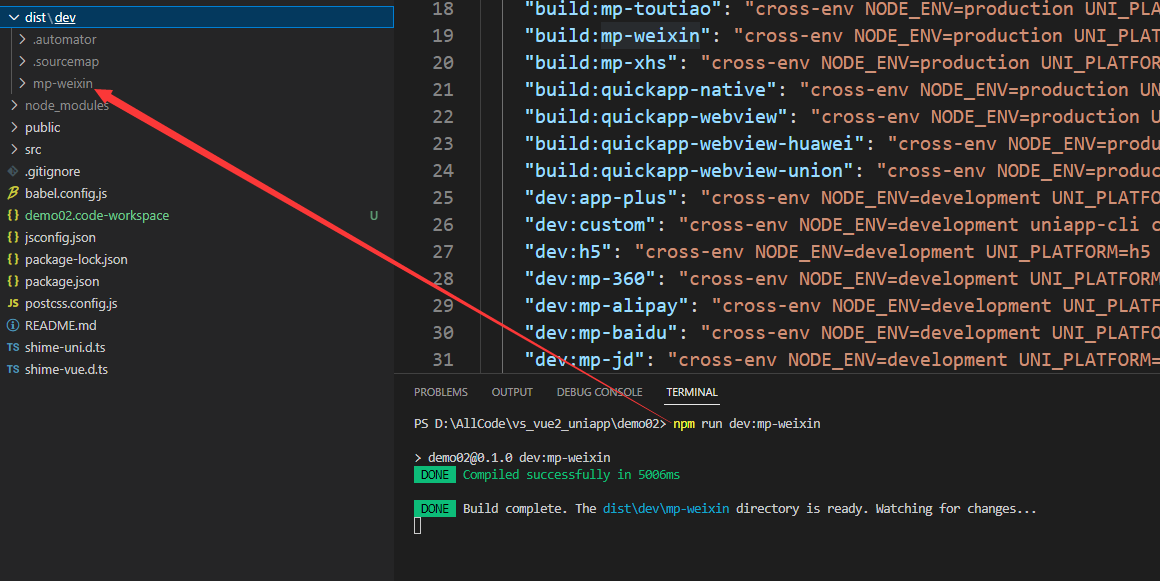The width and height of the screenshot is (1160, 581).
Task: Click the "build:mp-weixin" key in editor
Action: (618, 36)
